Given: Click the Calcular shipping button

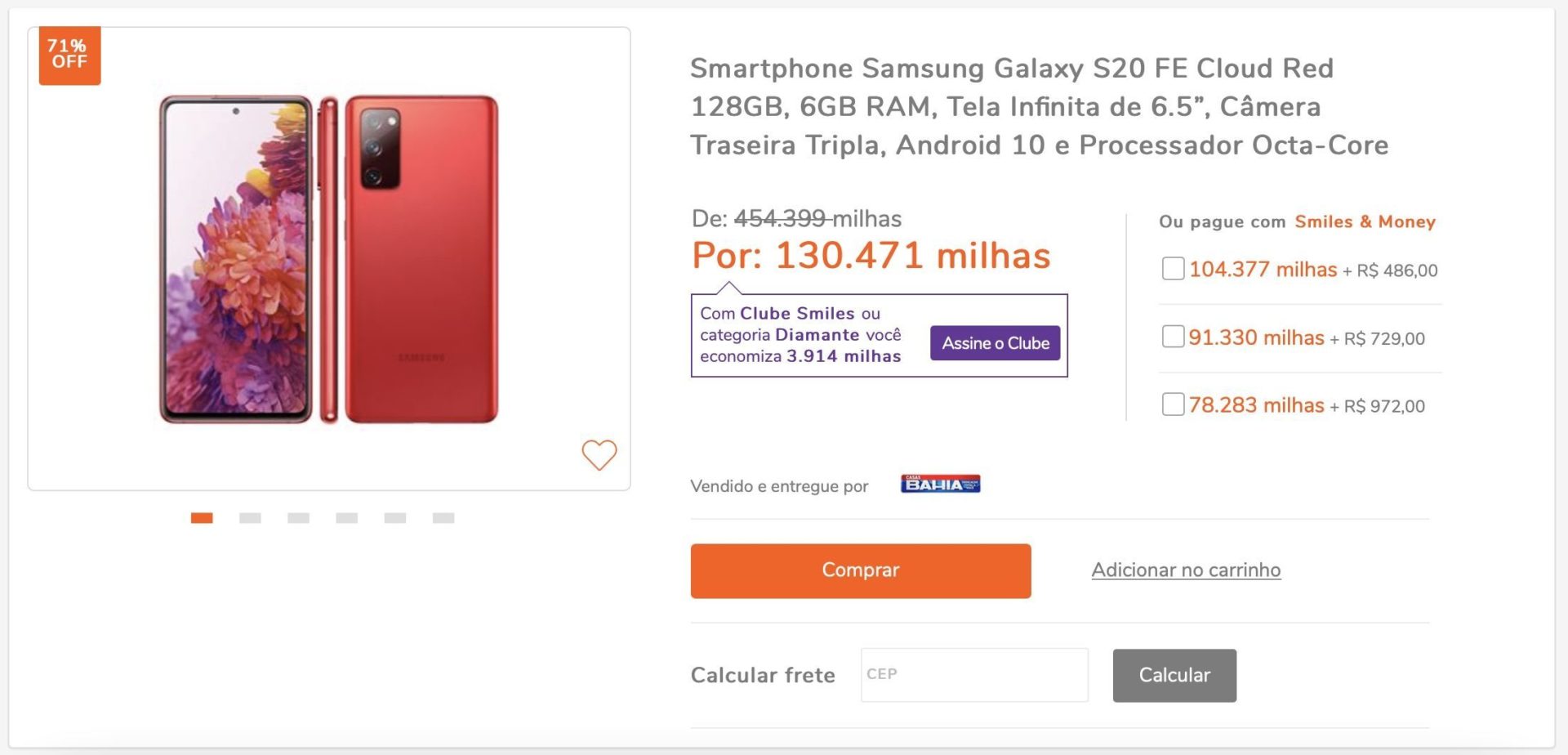Looking at the screenshot, I should point(1174,675).
